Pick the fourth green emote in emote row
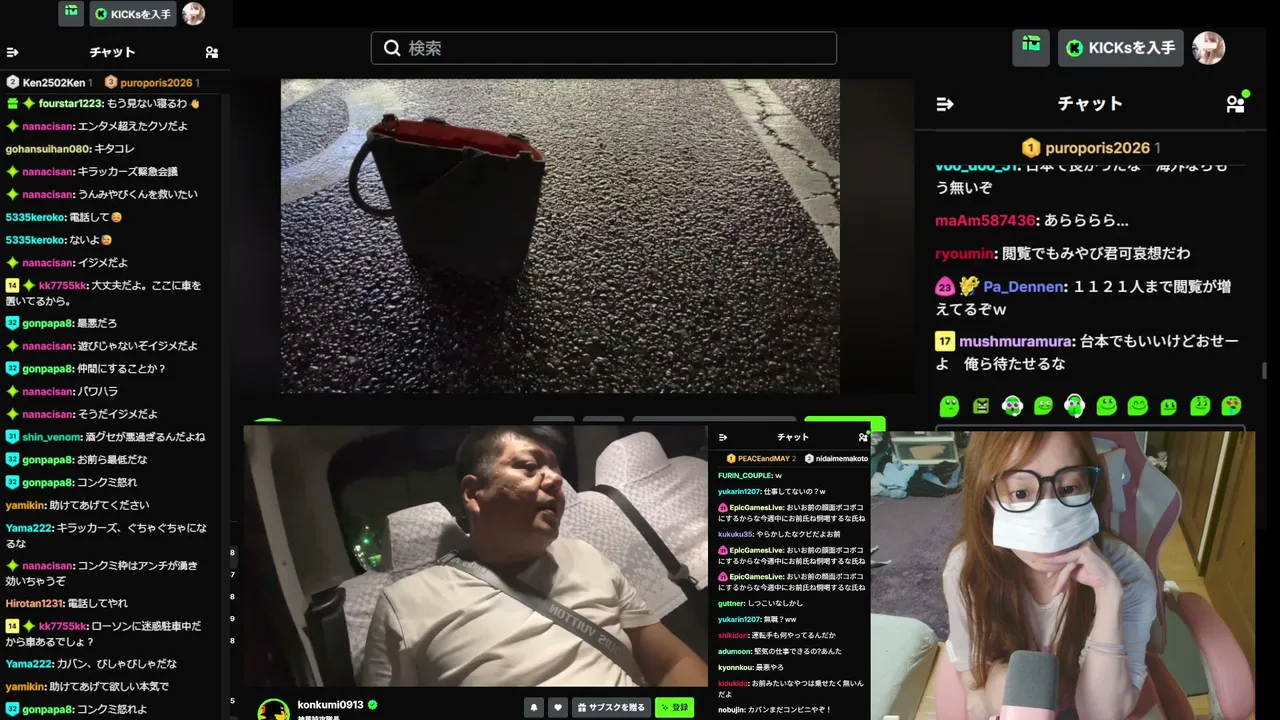The width and height of the screenshot is (1280, 720). pos(1044,405)
